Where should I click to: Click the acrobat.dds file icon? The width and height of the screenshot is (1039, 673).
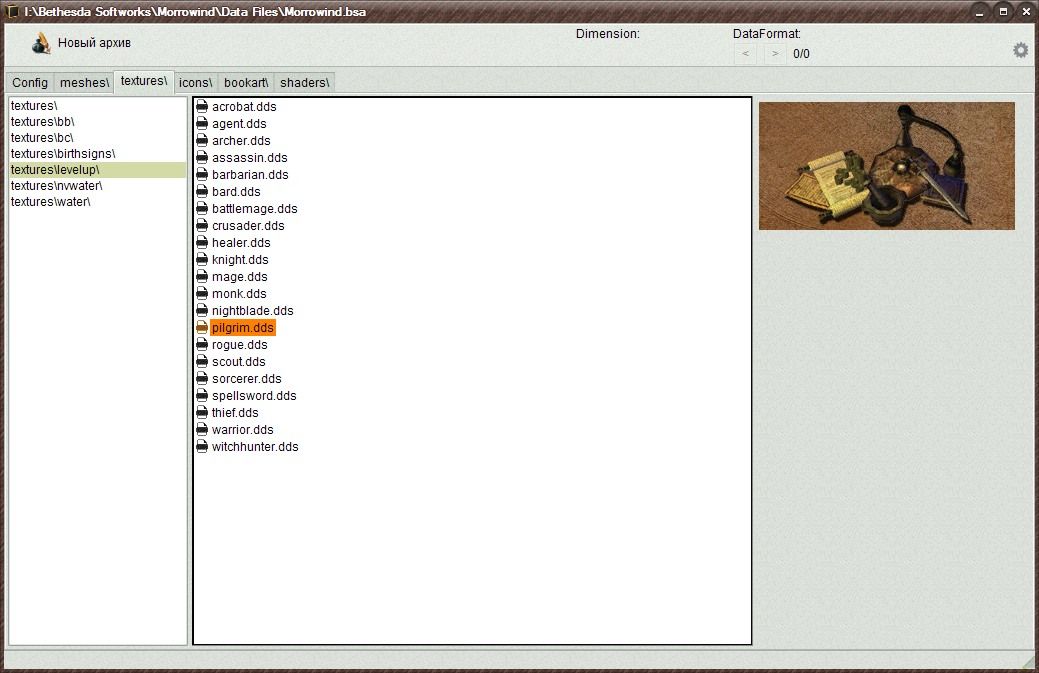(202, 107)
